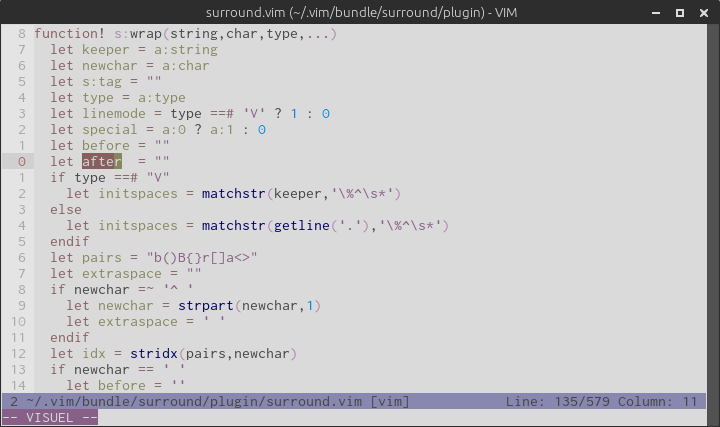
Task: Click 'if newchar =~' line
Action: coord(122,290)
